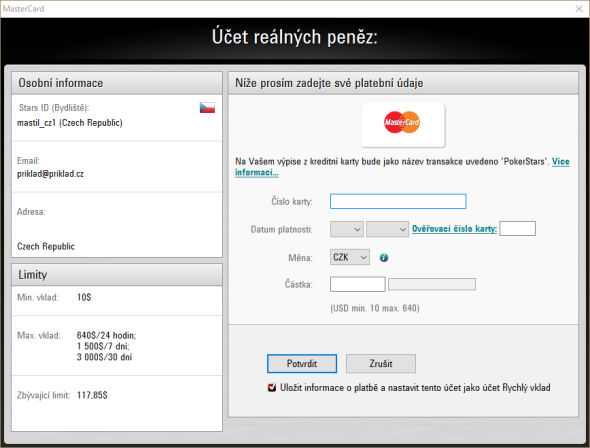Open the Ověřovací číslo karty link

tap(454, 229)
